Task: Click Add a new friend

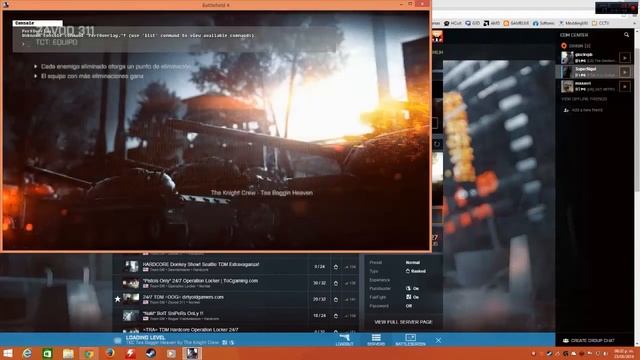Action: coord(582,110)
